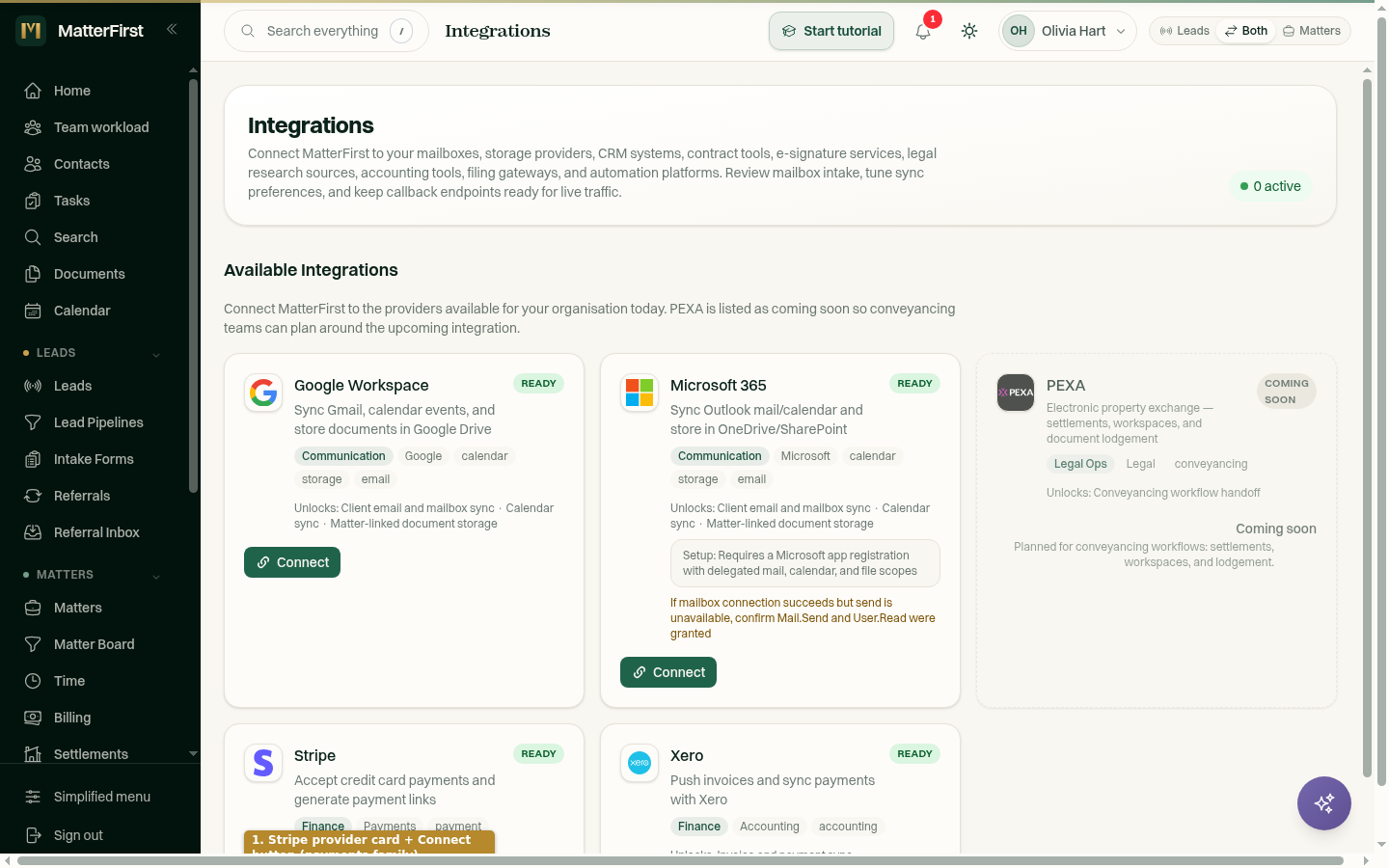The width and height of the screenshot is (1389, 868).
Task: Click the OH avatar initials
Action: click(x=1019, y=31)
